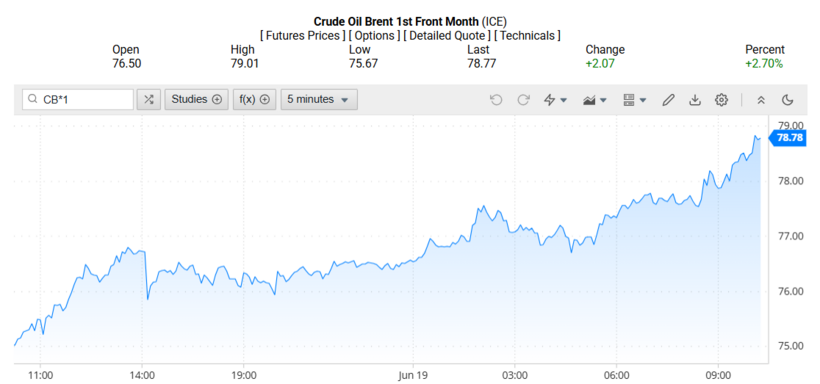Open the 5 minutes interval dropdown
Image resolution: width=820 pixels, height=384 pixels.
[x=319, y=99]
